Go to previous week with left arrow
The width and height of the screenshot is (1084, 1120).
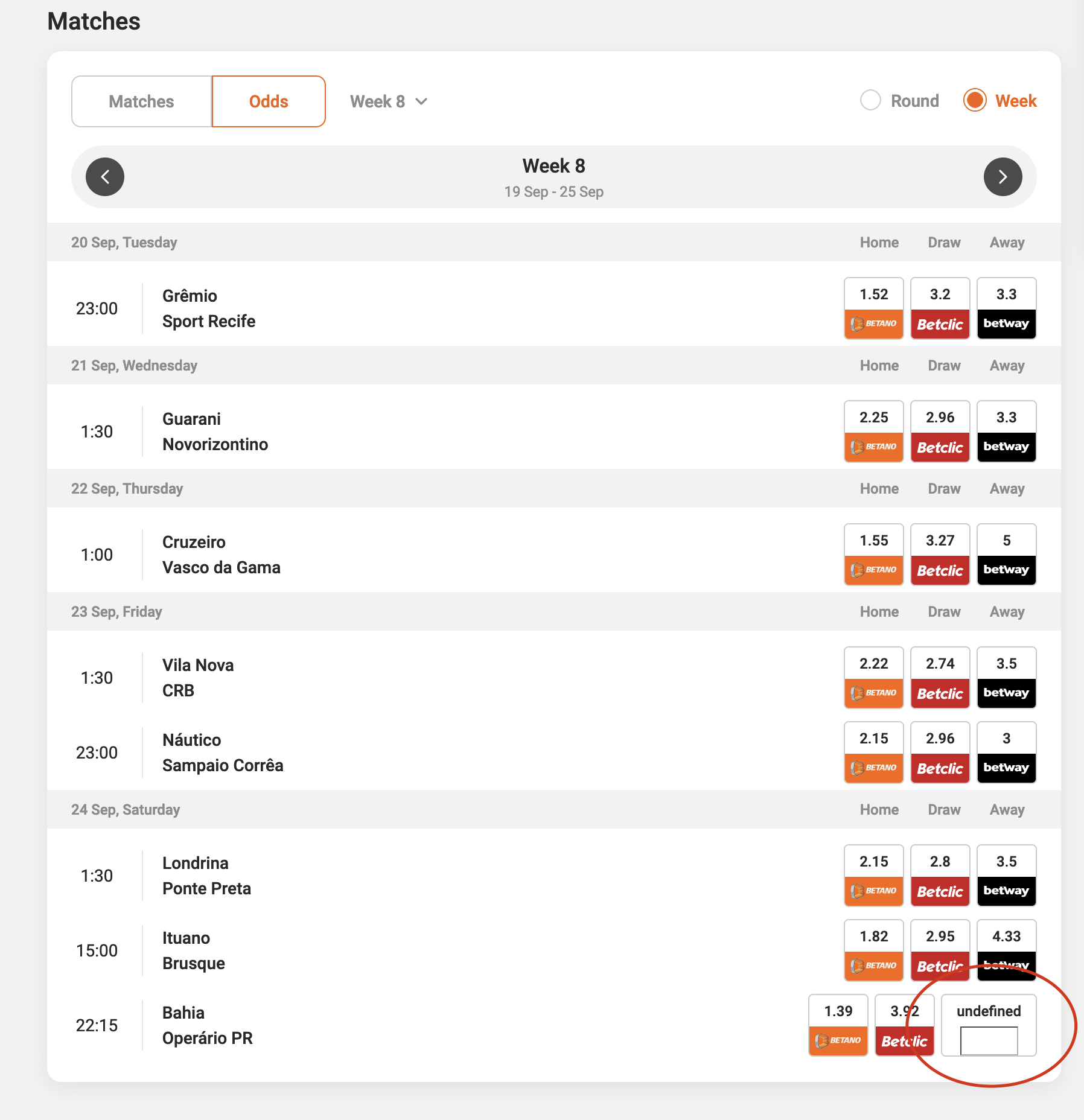tap(105, 177)
